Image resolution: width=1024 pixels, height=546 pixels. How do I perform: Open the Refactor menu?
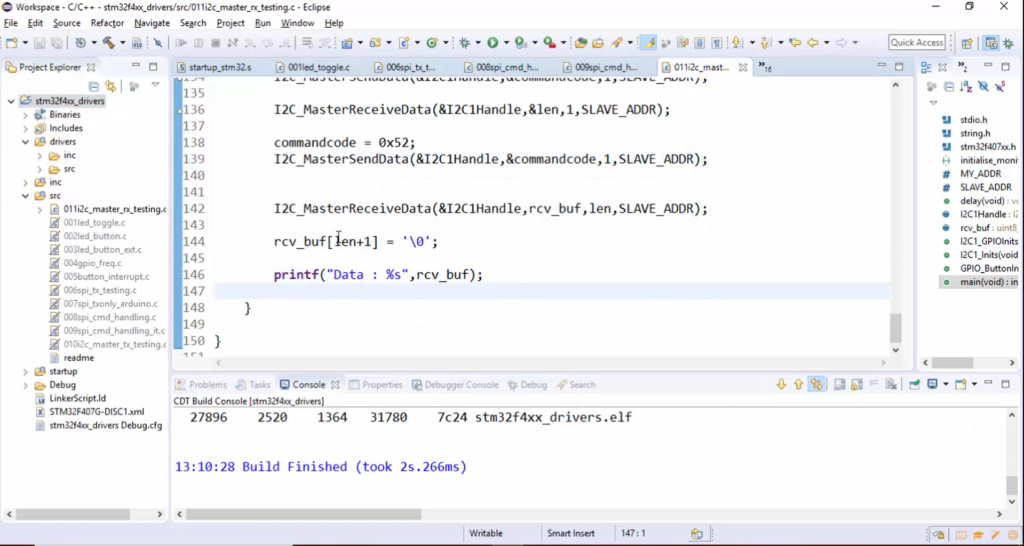(x=107, y=23)
